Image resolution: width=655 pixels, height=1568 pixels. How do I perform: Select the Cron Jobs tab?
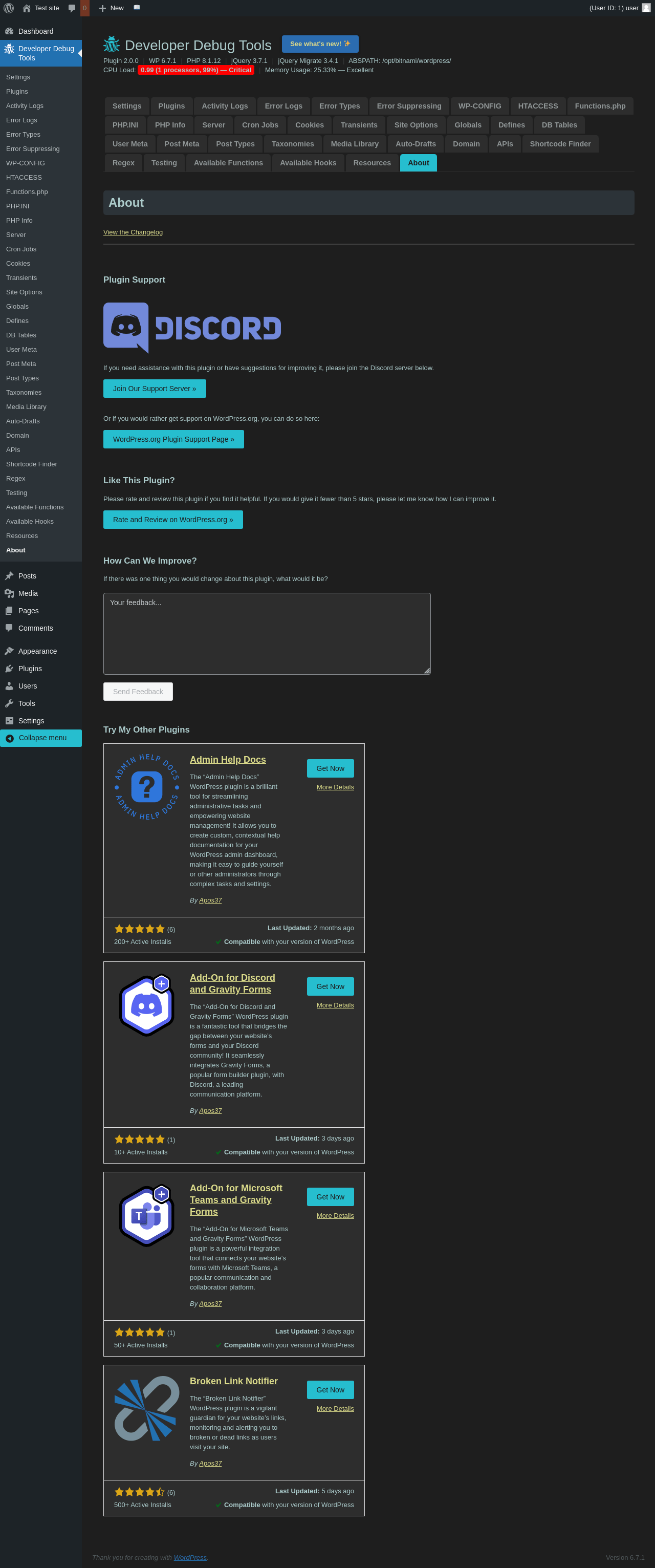point(260,125)
